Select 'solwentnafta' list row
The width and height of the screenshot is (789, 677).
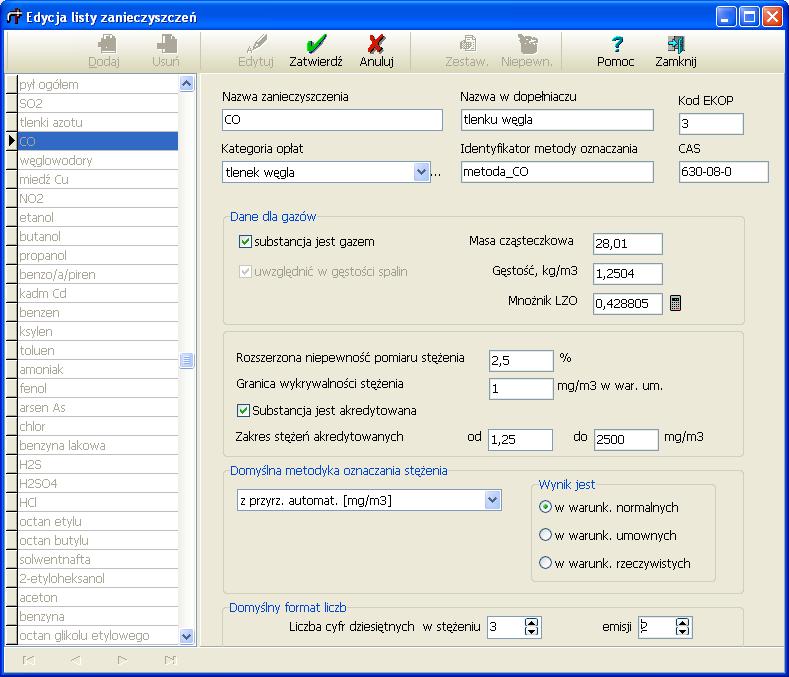(x=98, y=559)
